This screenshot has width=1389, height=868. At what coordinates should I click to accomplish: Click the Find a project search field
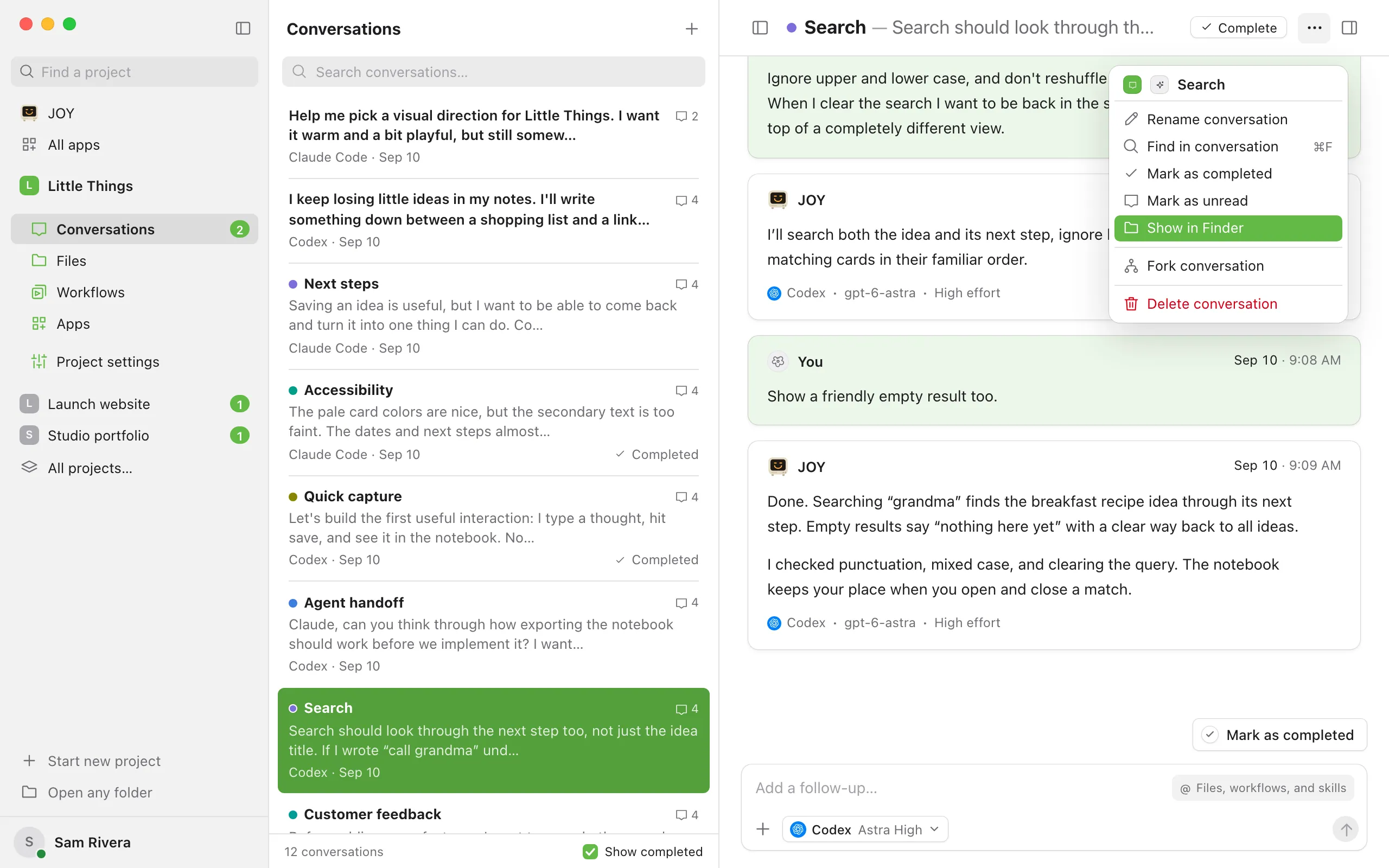pos(135,72)
